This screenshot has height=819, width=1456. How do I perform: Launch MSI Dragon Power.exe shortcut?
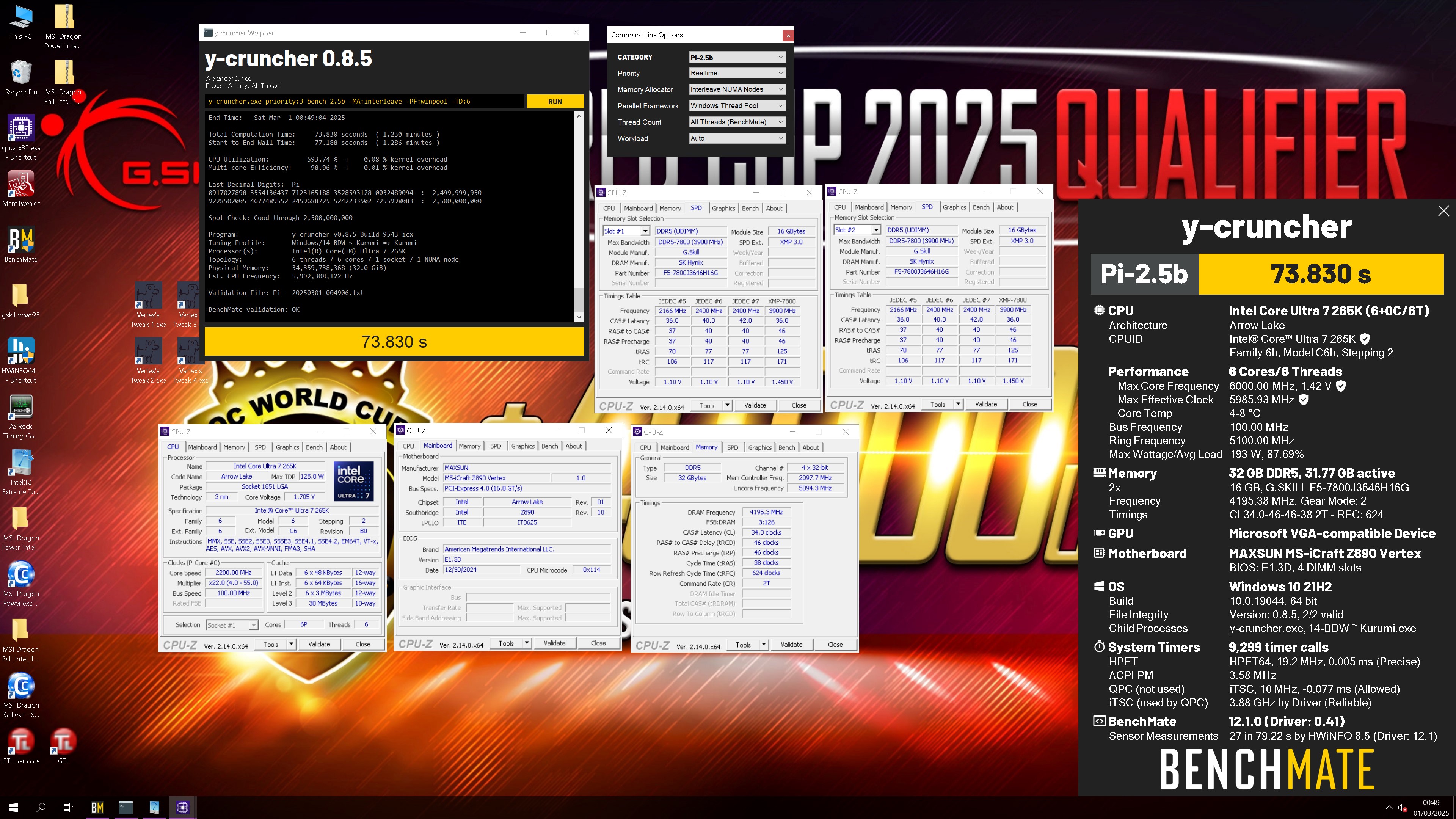(21, 584)
